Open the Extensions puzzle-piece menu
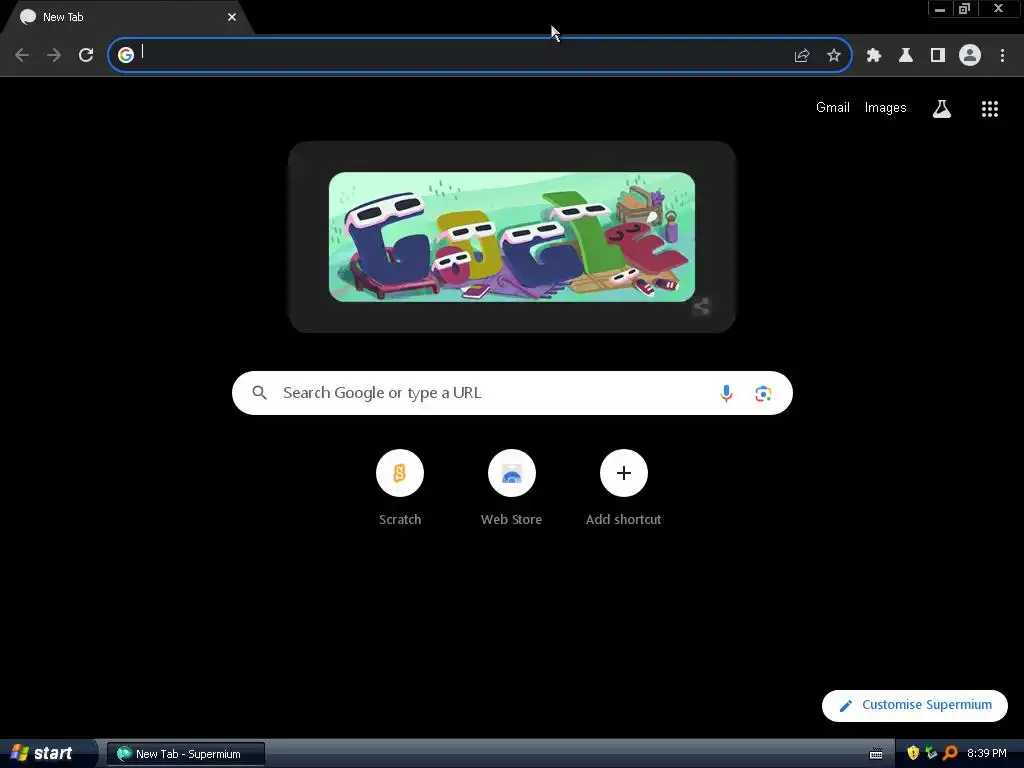Screen dimensions: 1024x768 (x=874, y=56)
